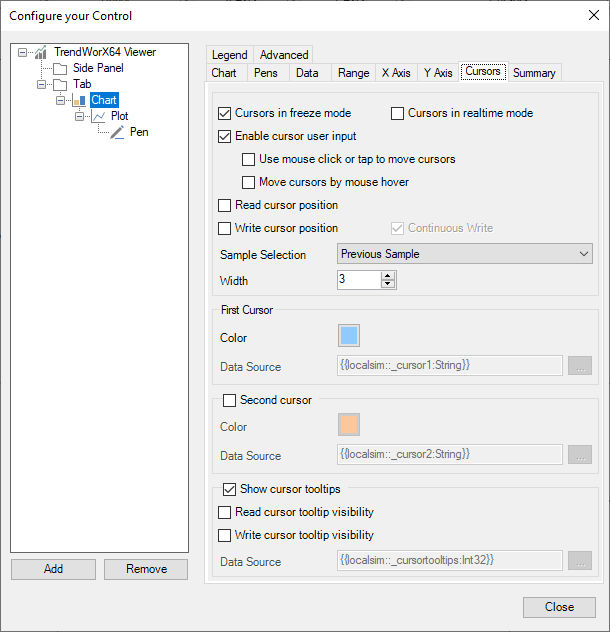The height and width of the screenshot is (632, 610).
Task: Disable Cursors in freeze mode checkbox
Action: [x=225, y=113]
